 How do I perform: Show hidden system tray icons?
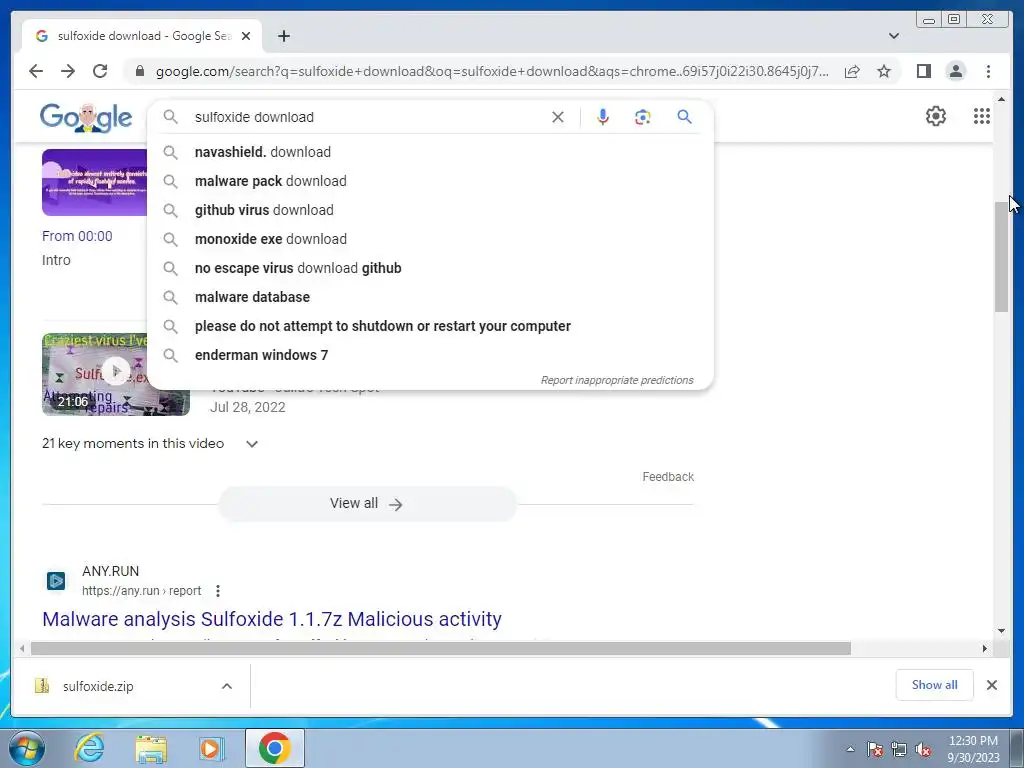pos(850,749)
